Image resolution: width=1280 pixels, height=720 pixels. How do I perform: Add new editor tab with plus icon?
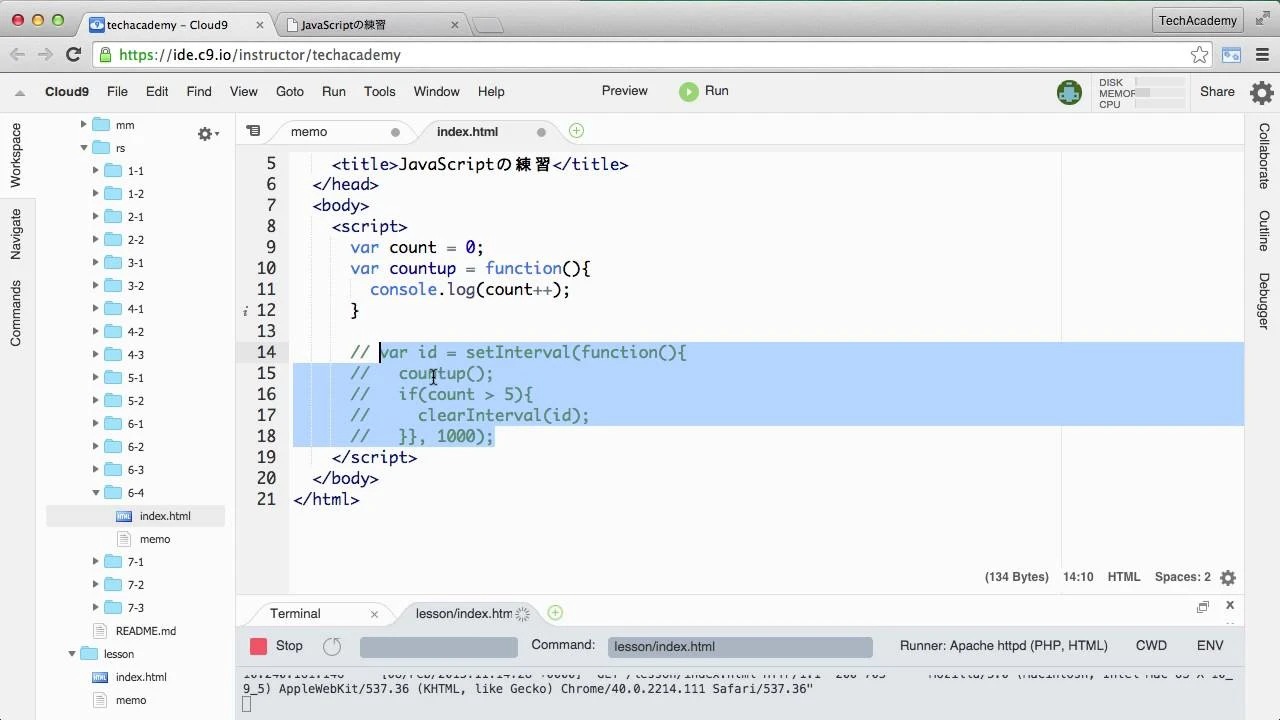pyautogui.click(x=576, y=131)
